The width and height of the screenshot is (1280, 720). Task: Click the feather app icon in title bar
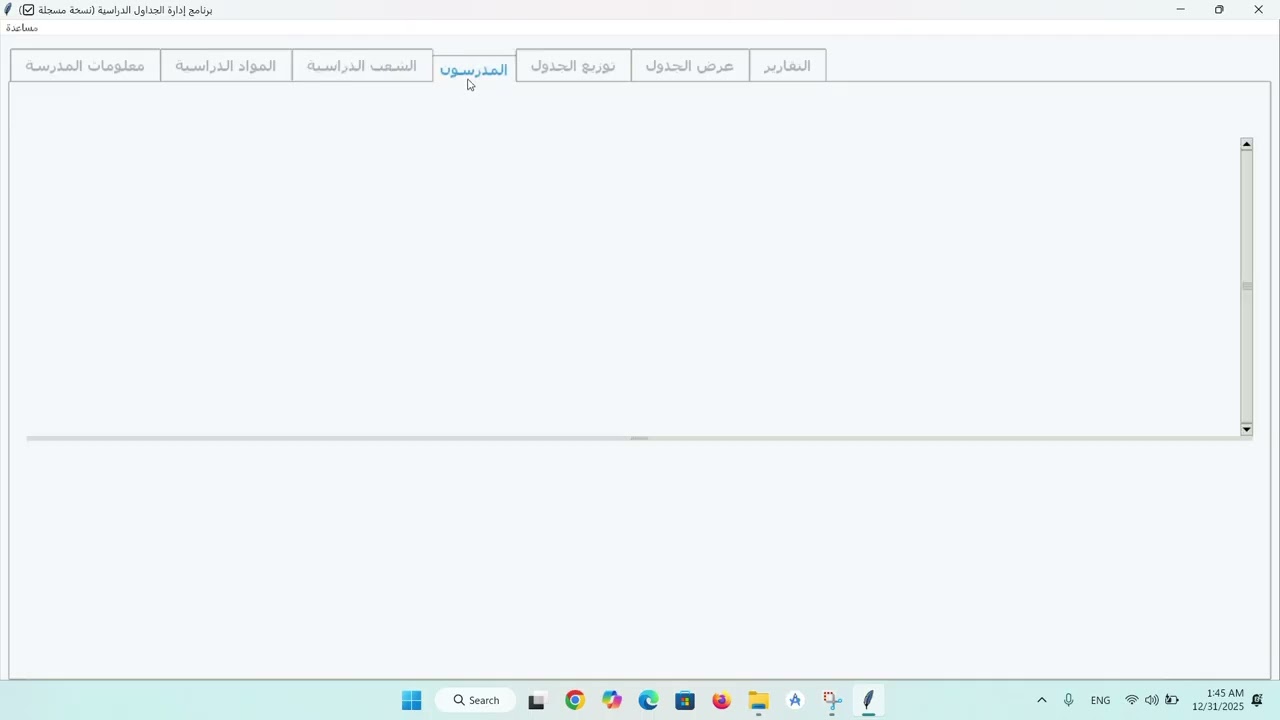click(8, 9)
